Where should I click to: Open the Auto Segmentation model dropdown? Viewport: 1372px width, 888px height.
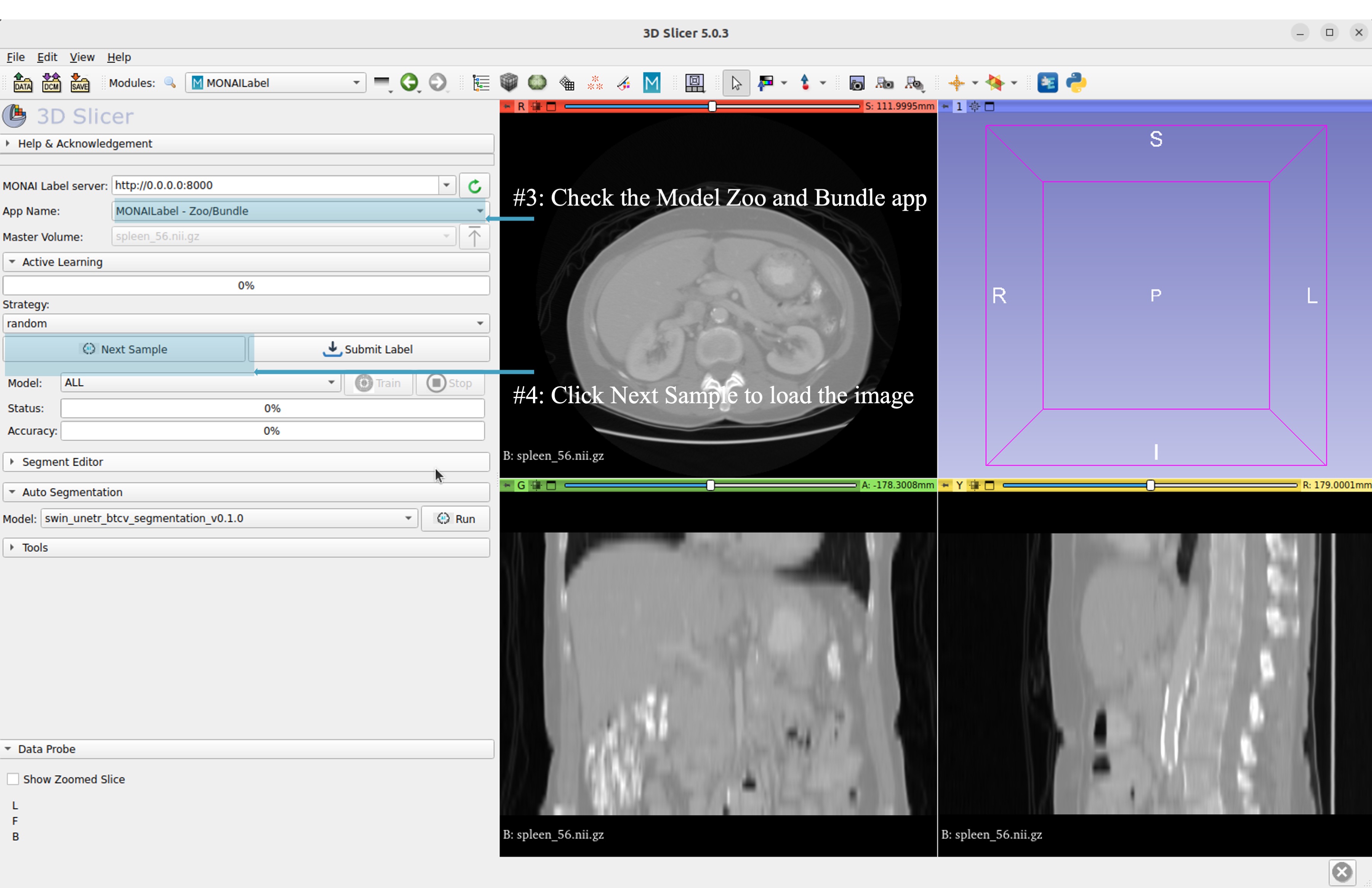point(229,518)
